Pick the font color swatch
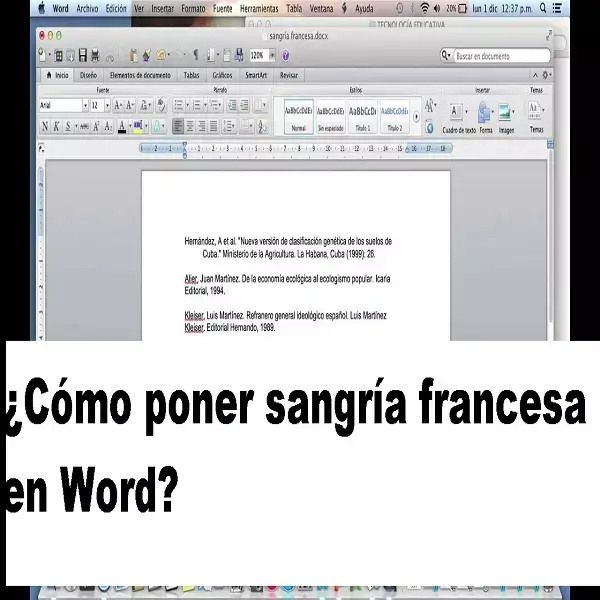Image resolution: width=600 pixels, height=600 pixels. pyautogui.click(x=122, y=126)
